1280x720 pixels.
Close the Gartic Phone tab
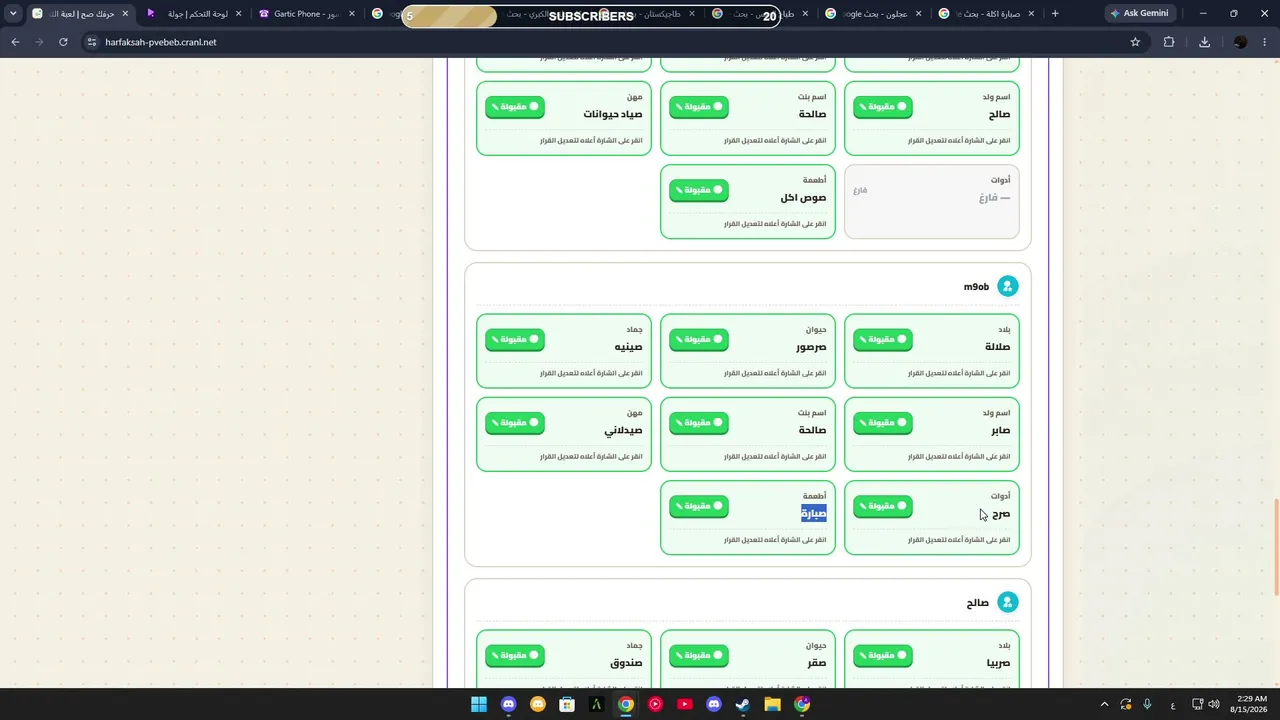[352, 14]
